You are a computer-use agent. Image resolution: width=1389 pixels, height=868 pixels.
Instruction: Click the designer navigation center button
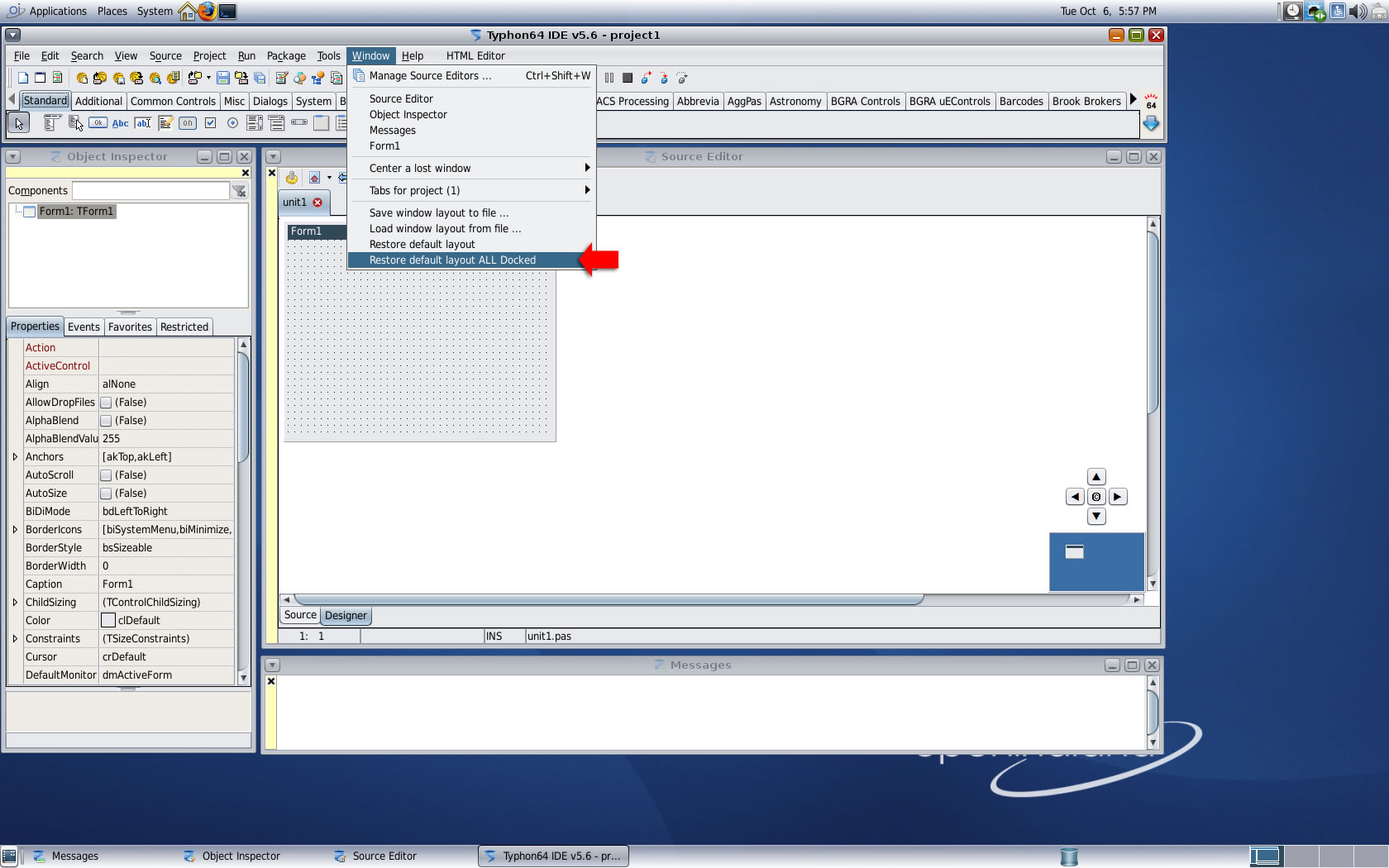pos(1096,497)
